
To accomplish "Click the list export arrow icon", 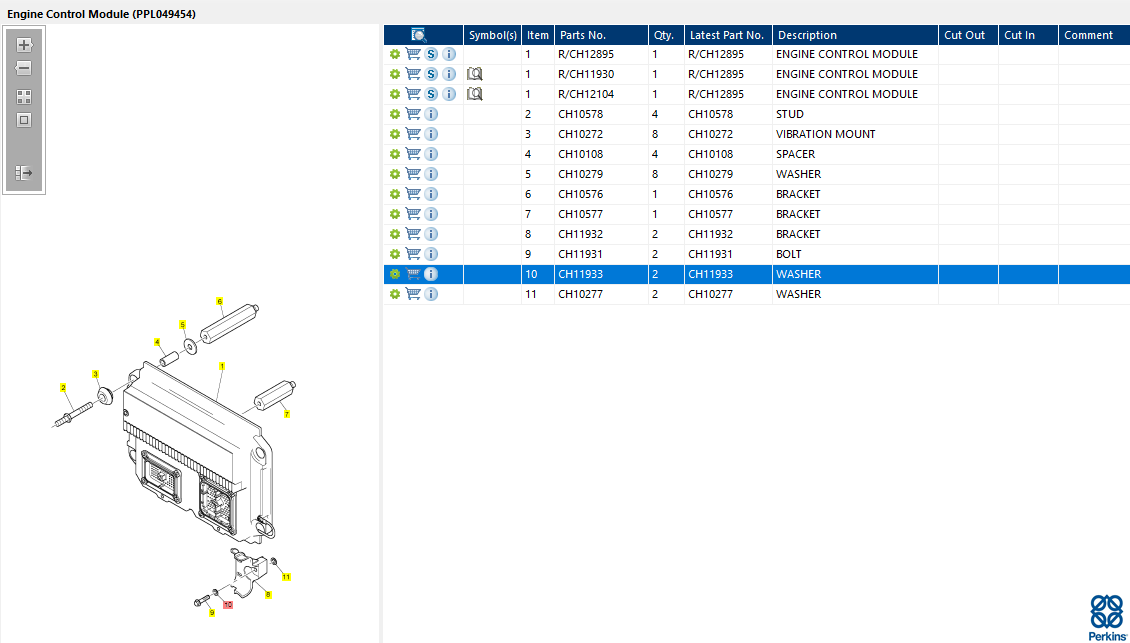I will [24, 173].
